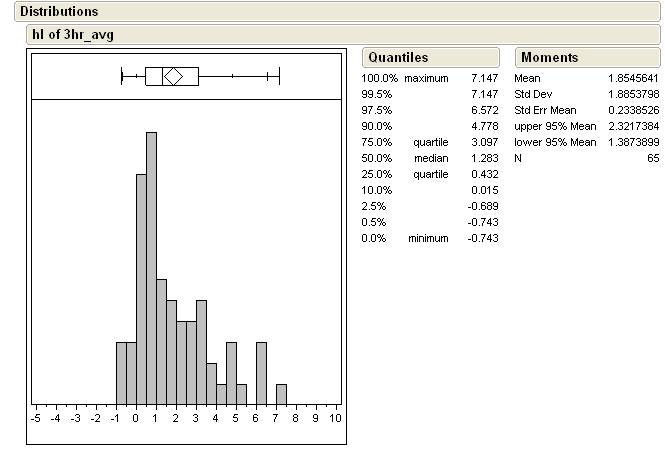Click the Mean value 1.8545641
Screen dimensions: 665x452
click(x=633, y=78)
